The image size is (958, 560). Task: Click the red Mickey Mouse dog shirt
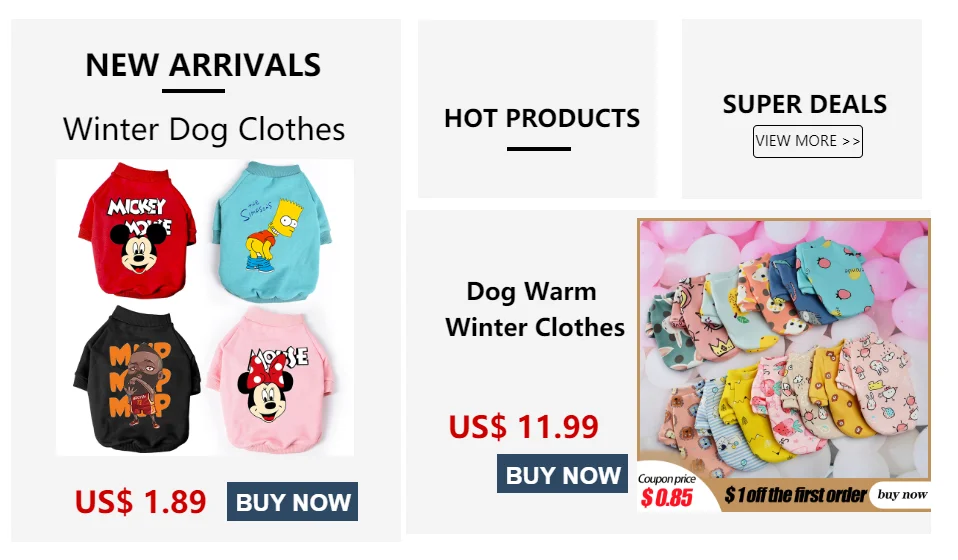(x=137, y=230)
